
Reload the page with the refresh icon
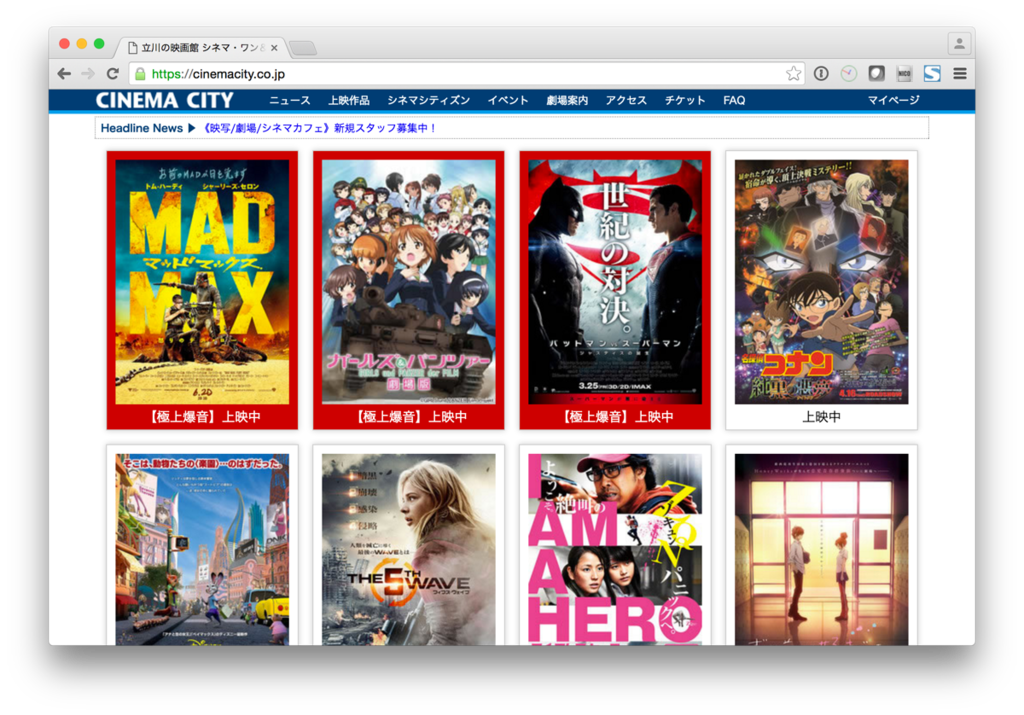click(112, 74)
